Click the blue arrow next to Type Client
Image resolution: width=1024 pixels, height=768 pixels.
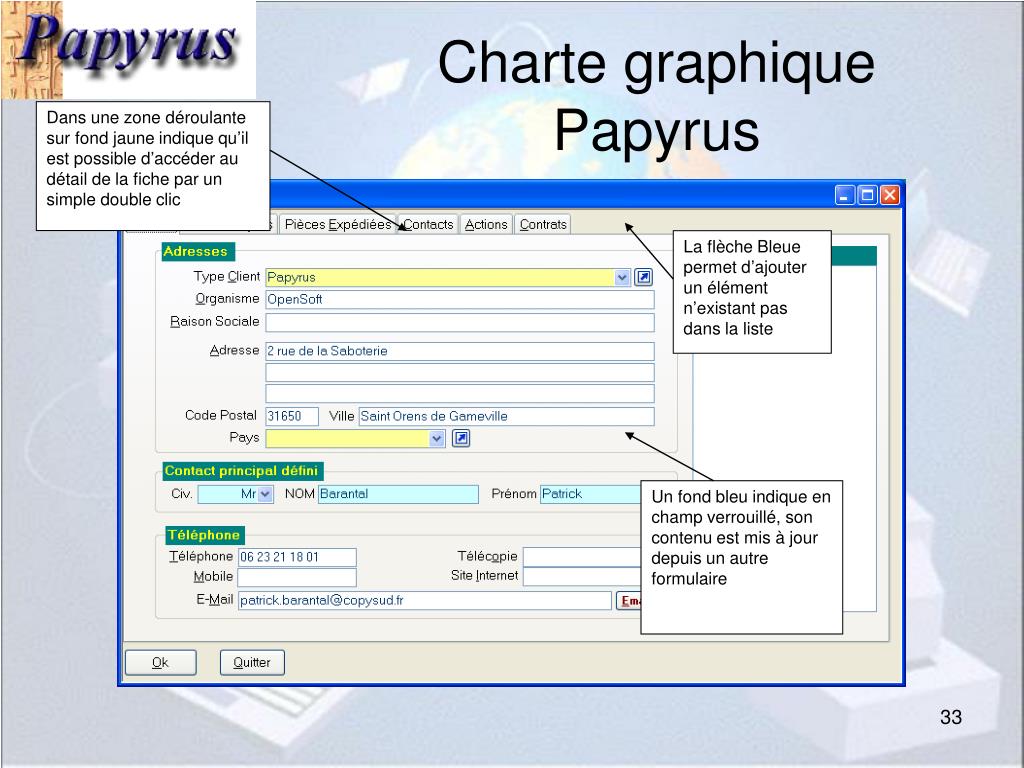coord(643,278)
